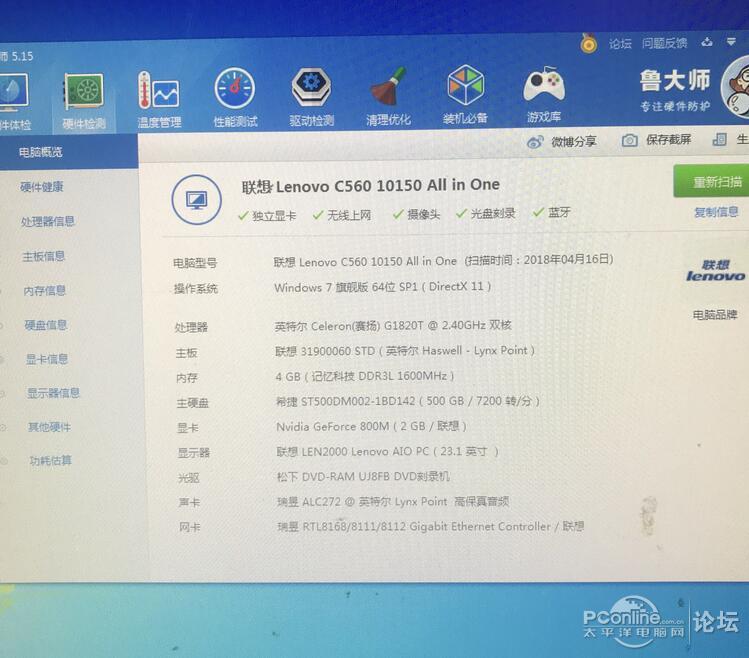The width and height of the screenshot is (749, 658).
Task: Click the Nvidia GeForce 800M graphics value
Action: 371,426
